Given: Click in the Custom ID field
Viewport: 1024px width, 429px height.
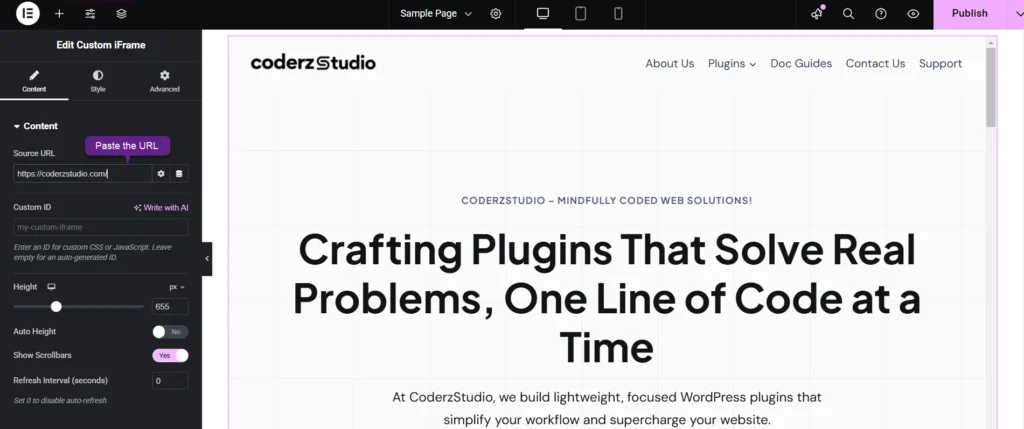Looking at the screenshot, I should tap(101, 227).
